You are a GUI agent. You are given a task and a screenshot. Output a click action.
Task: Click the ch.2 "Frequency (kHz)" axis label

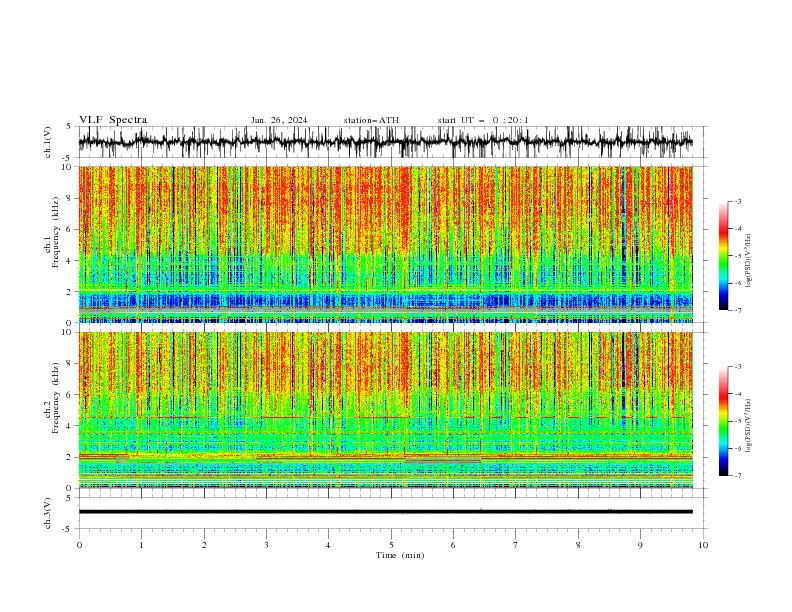[x=55, y=398]
